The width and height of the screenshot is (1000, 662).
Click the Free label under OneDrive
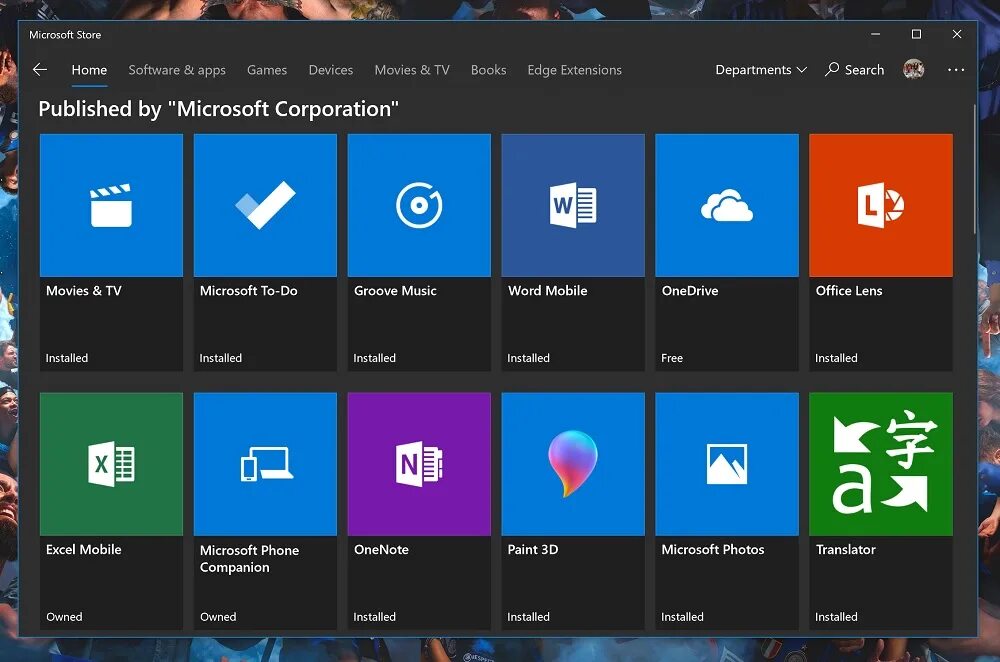672,358
